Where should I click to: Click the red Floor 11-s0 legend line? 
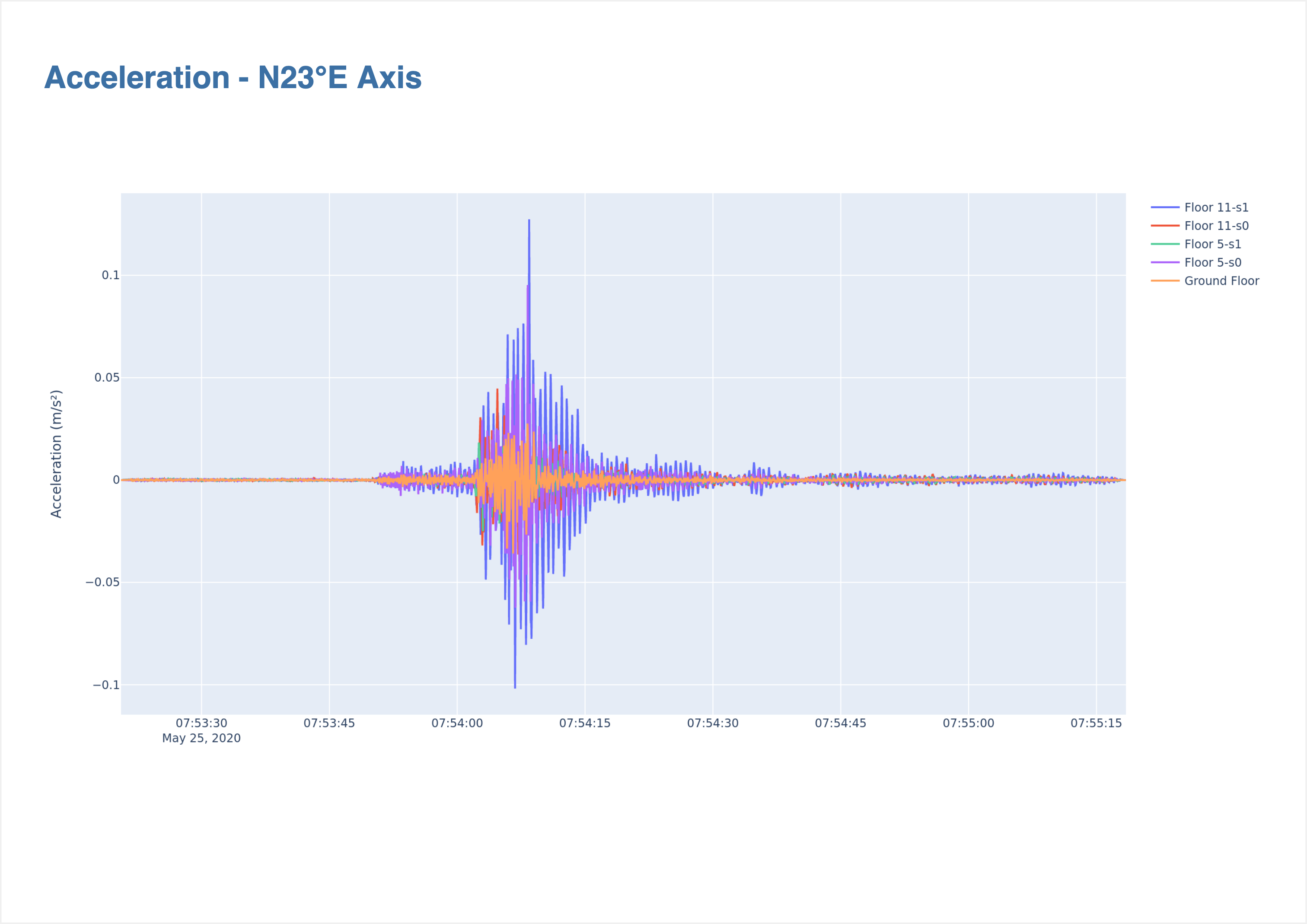tap(1165, 226)
